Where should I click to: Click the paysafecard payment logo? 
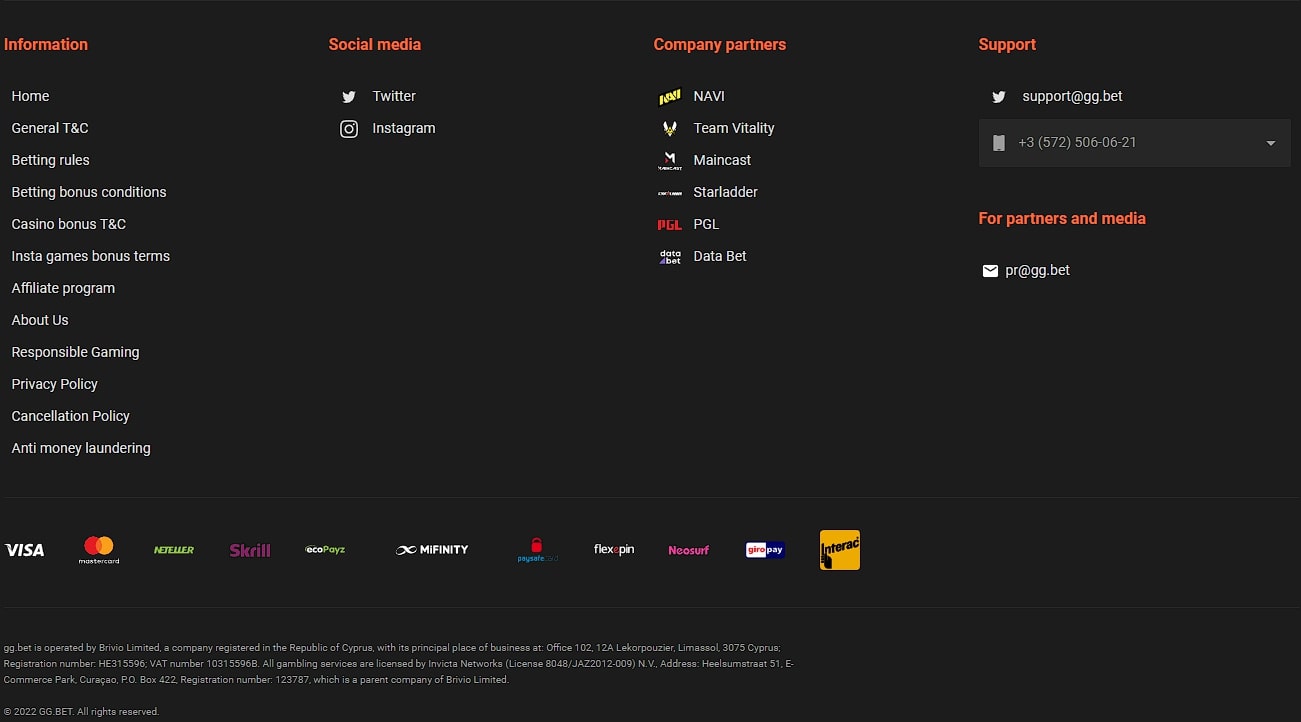click(538, 550)
